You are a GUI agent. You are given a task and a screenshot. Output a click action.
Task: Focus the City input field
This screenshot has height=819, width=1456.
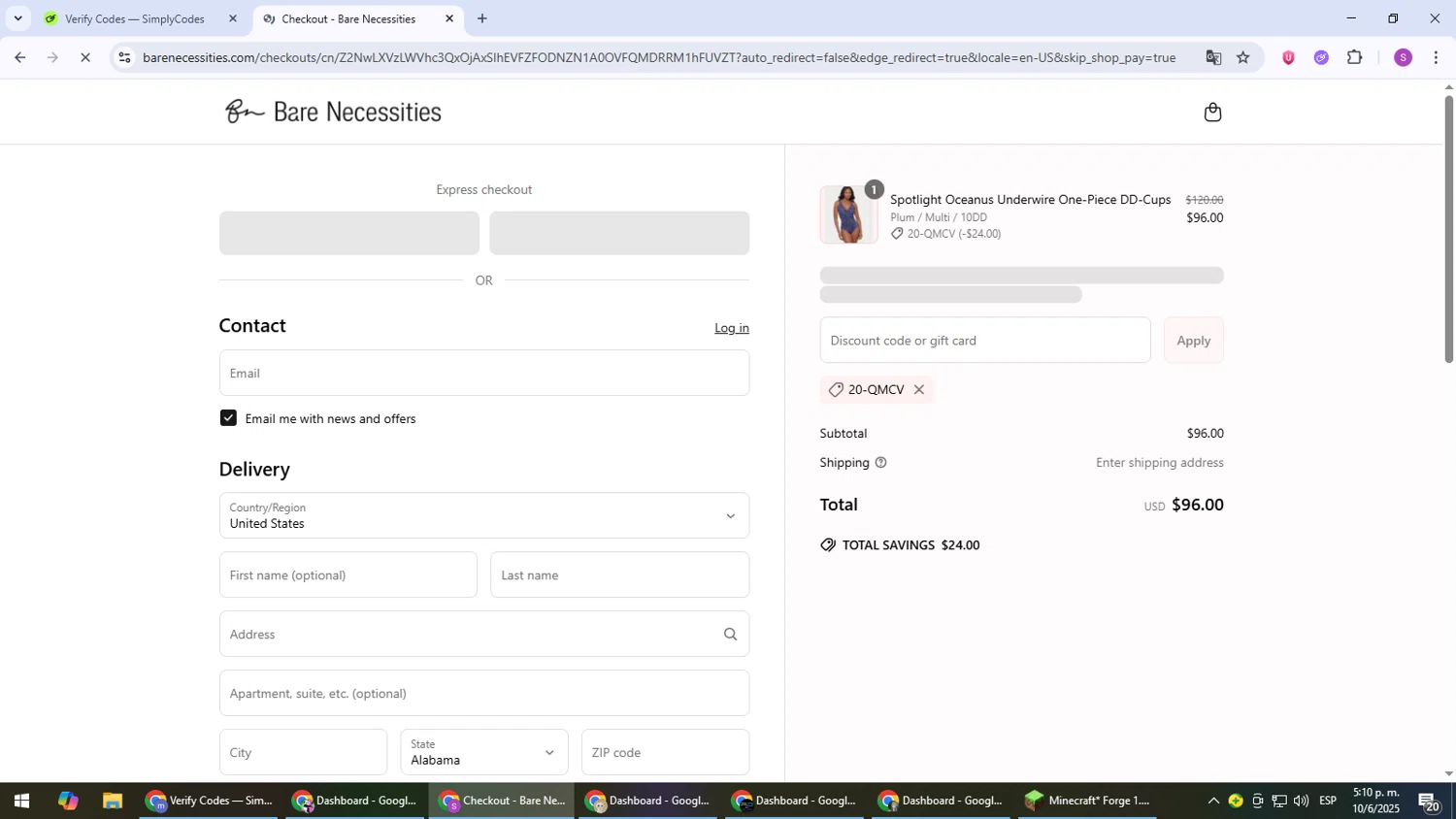(x=303, y=752)
